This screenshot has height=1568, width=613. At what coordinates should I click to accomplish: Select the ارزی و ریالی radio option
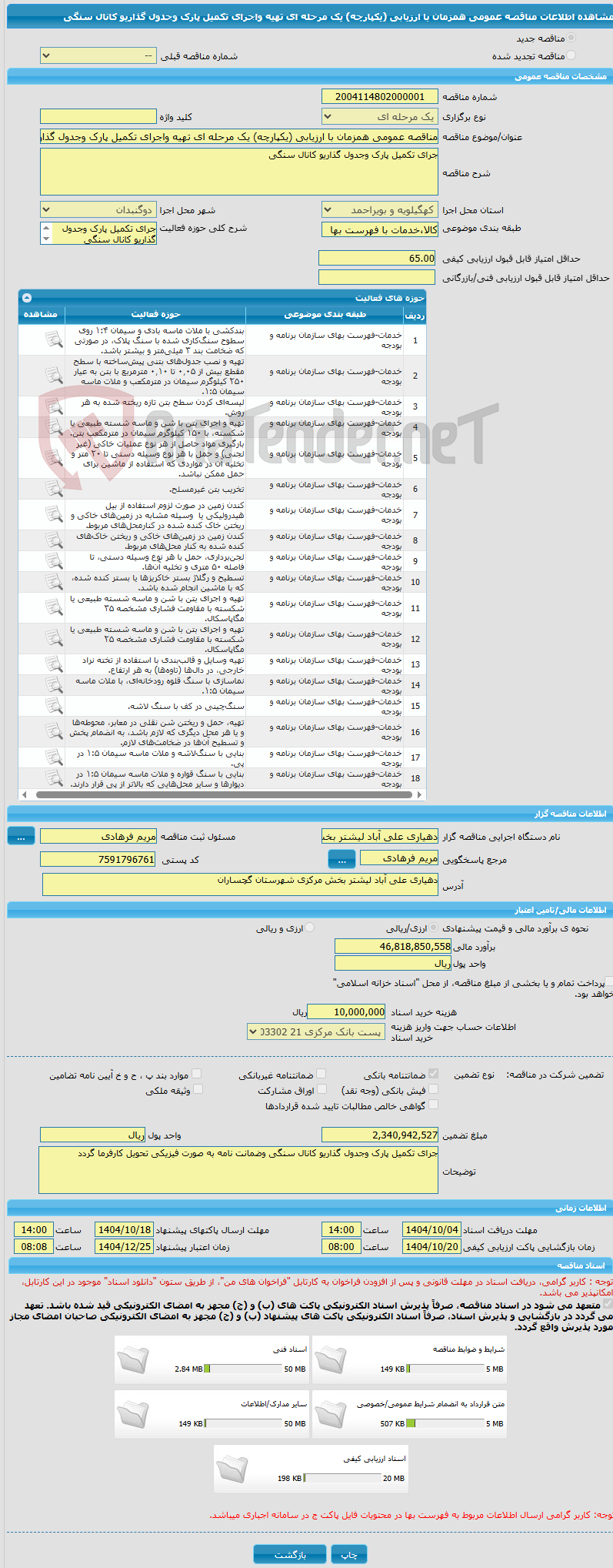310,928
